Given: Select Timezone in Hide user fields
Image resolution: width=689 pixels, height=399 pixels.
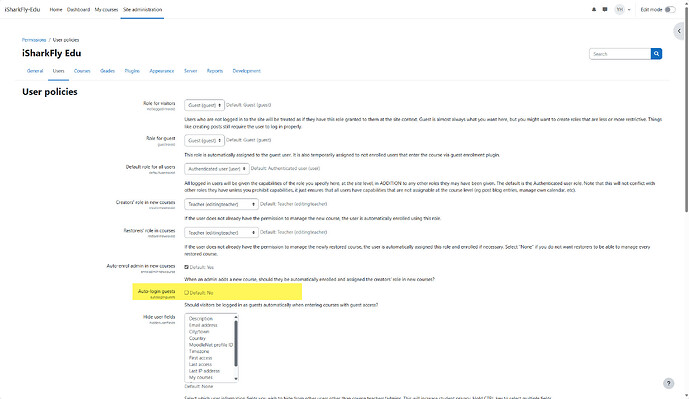Looking at the screenshot, I should [199, 352].
